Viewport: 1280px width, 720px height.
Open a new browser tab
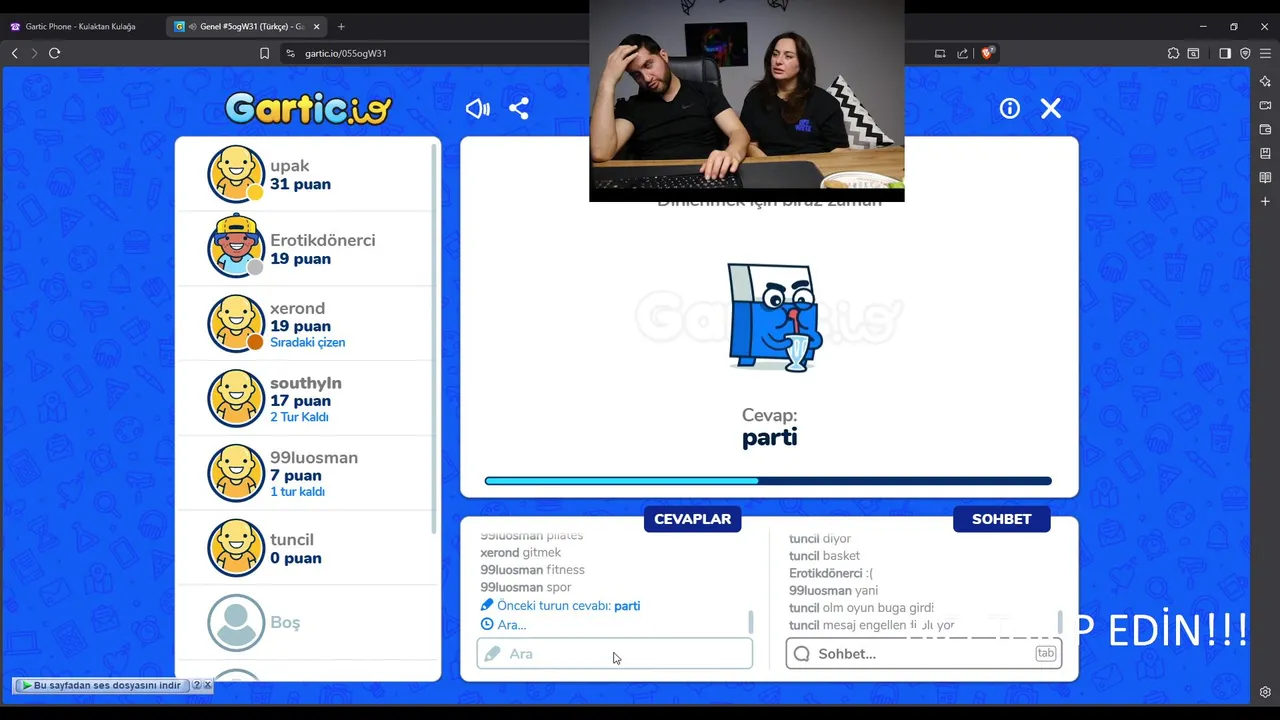click(341, 26)
